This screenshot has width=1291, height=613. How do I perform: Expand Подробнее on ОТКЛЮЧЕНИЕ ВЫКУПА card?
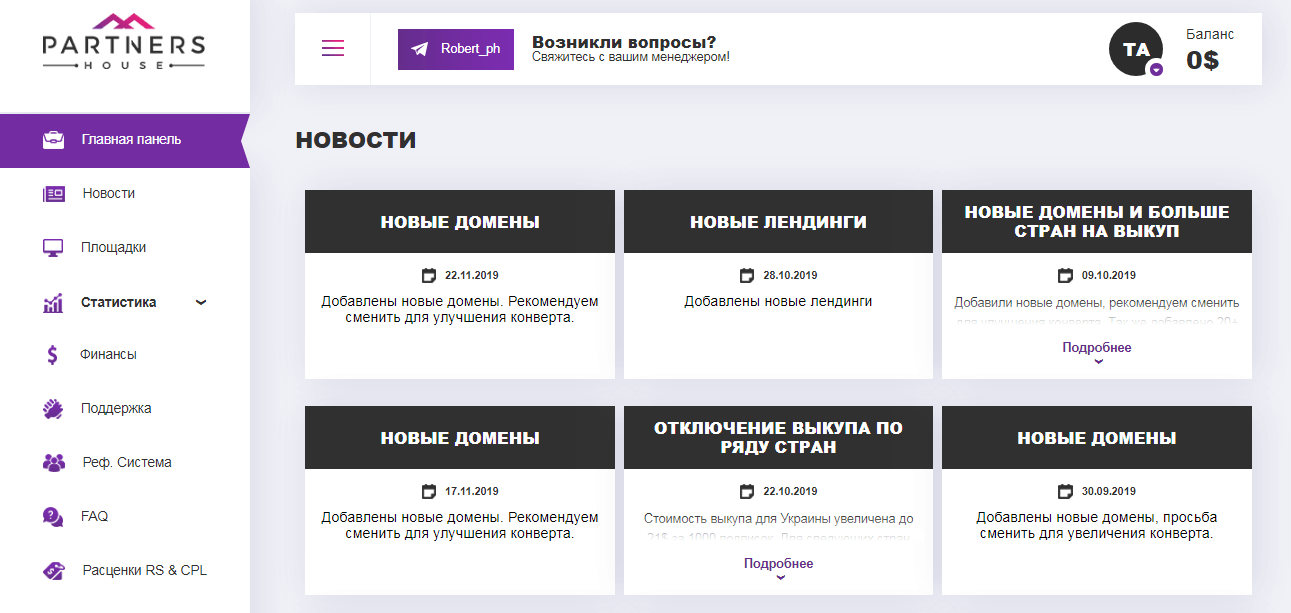click(778, 563)
